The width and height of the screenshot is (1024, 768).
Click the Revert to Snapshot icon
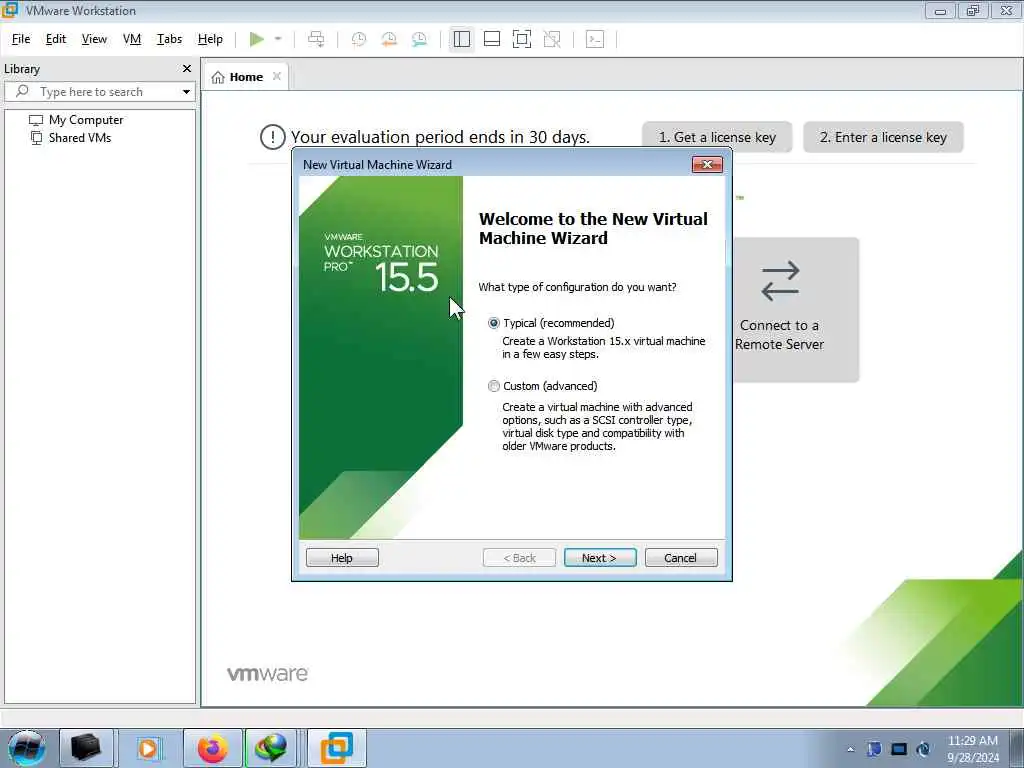coord(389,39)
